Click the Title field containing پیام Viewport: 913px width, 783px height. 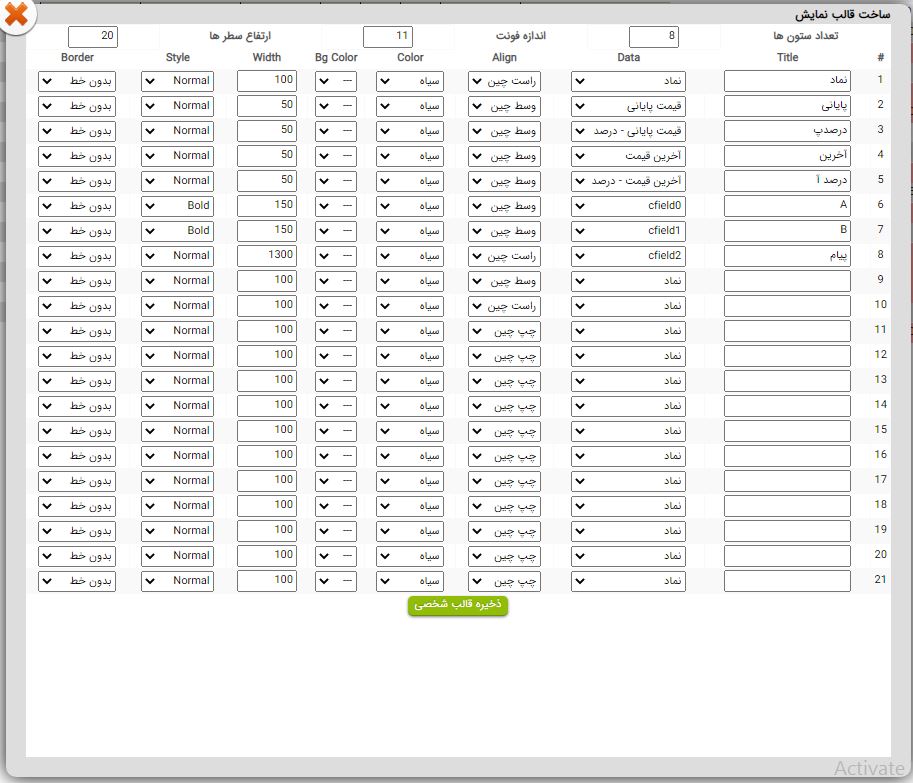coord(787,256)
